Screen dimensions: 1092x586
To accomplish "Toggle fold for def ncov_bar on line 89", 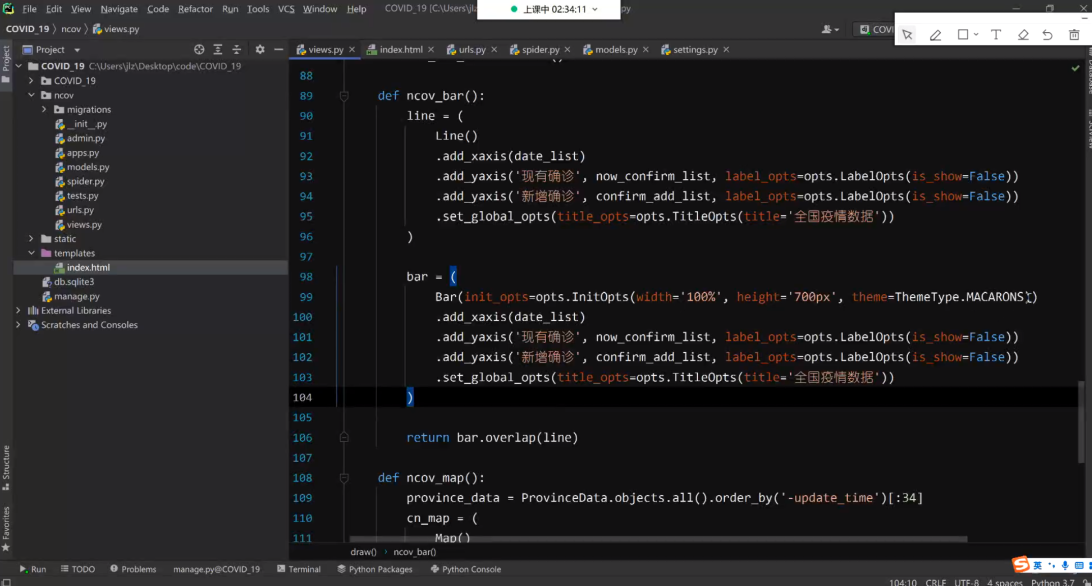I will (x=344, y=96).
